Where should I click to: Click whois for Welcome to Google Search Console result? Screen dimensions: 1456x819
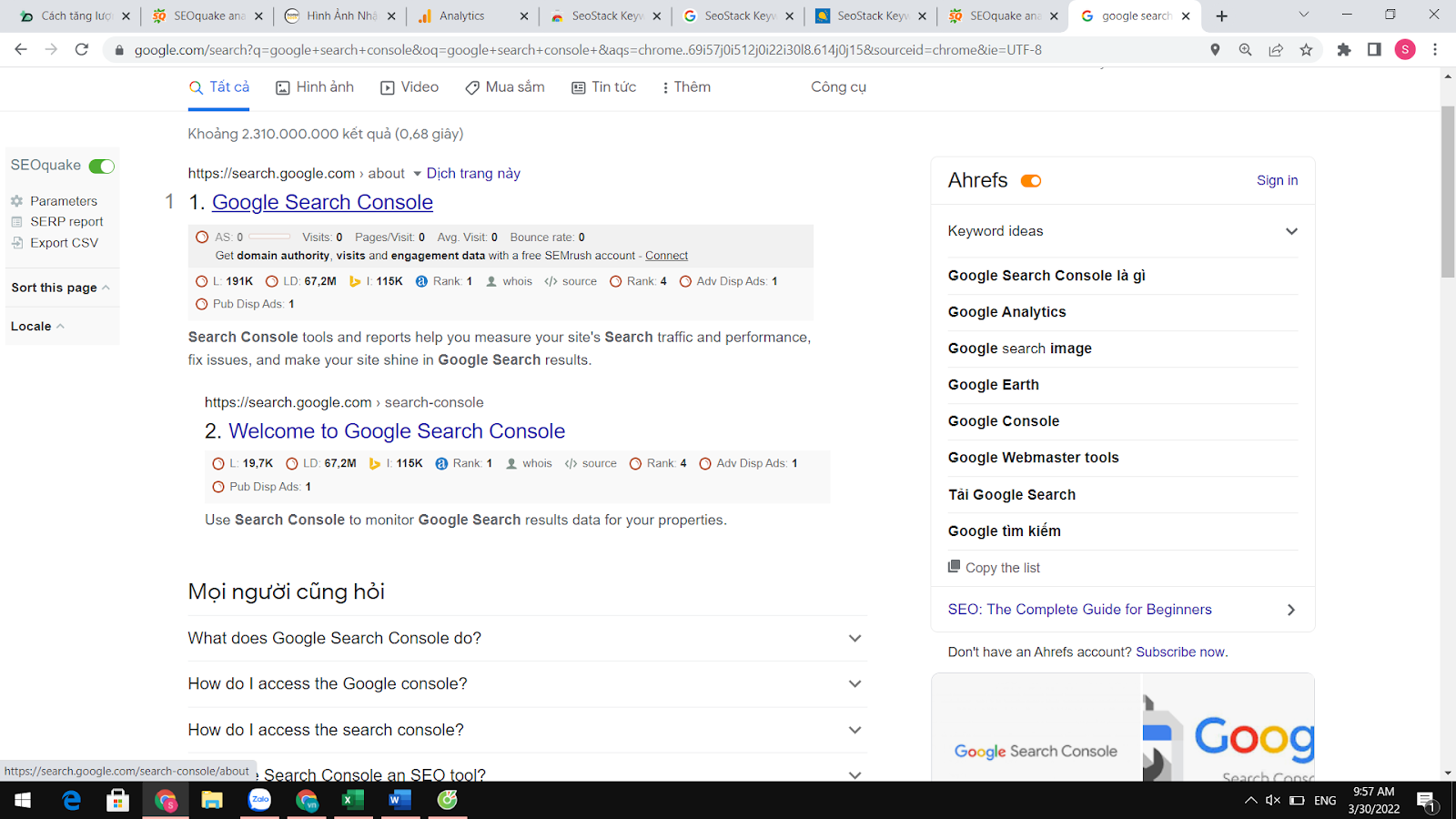[x=530, y=463]
